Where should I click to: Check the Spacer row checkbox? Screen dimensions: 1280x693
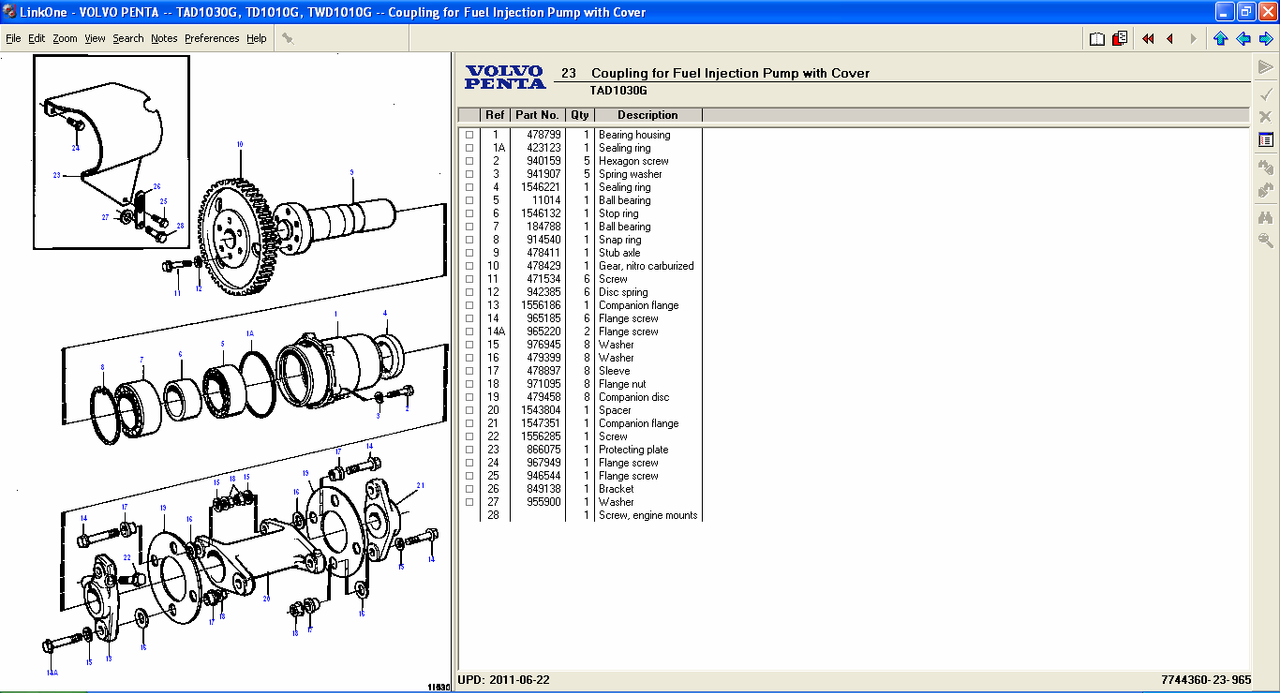coord(469,410)
